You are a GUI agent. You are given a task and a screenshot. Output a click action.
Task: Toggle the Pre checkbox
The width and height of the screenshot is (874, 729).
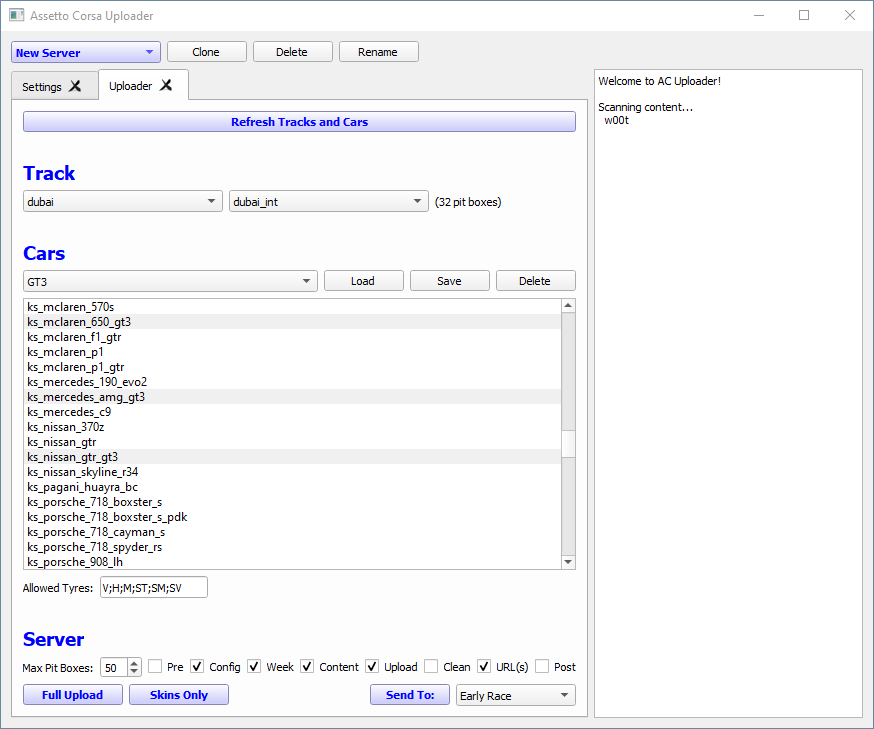155,666
